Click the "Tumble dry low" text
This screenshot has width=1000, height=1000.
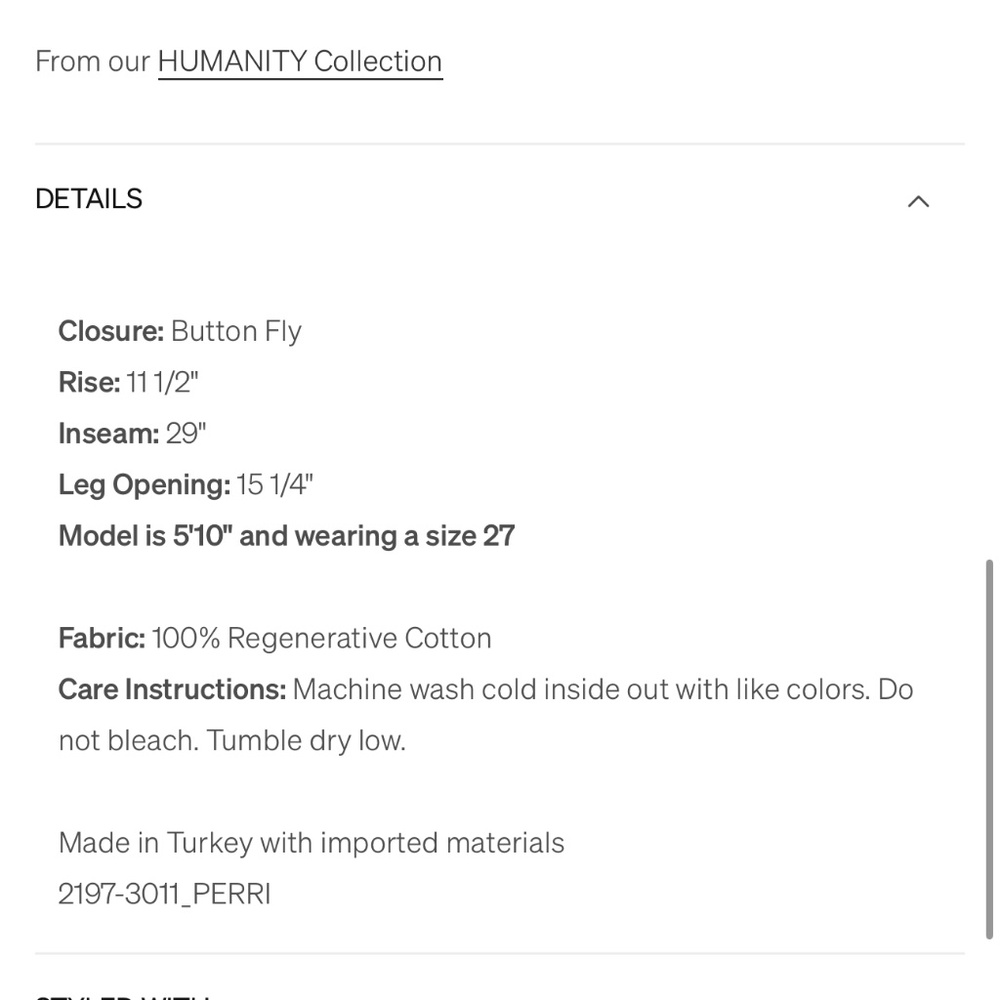point(306,741)
